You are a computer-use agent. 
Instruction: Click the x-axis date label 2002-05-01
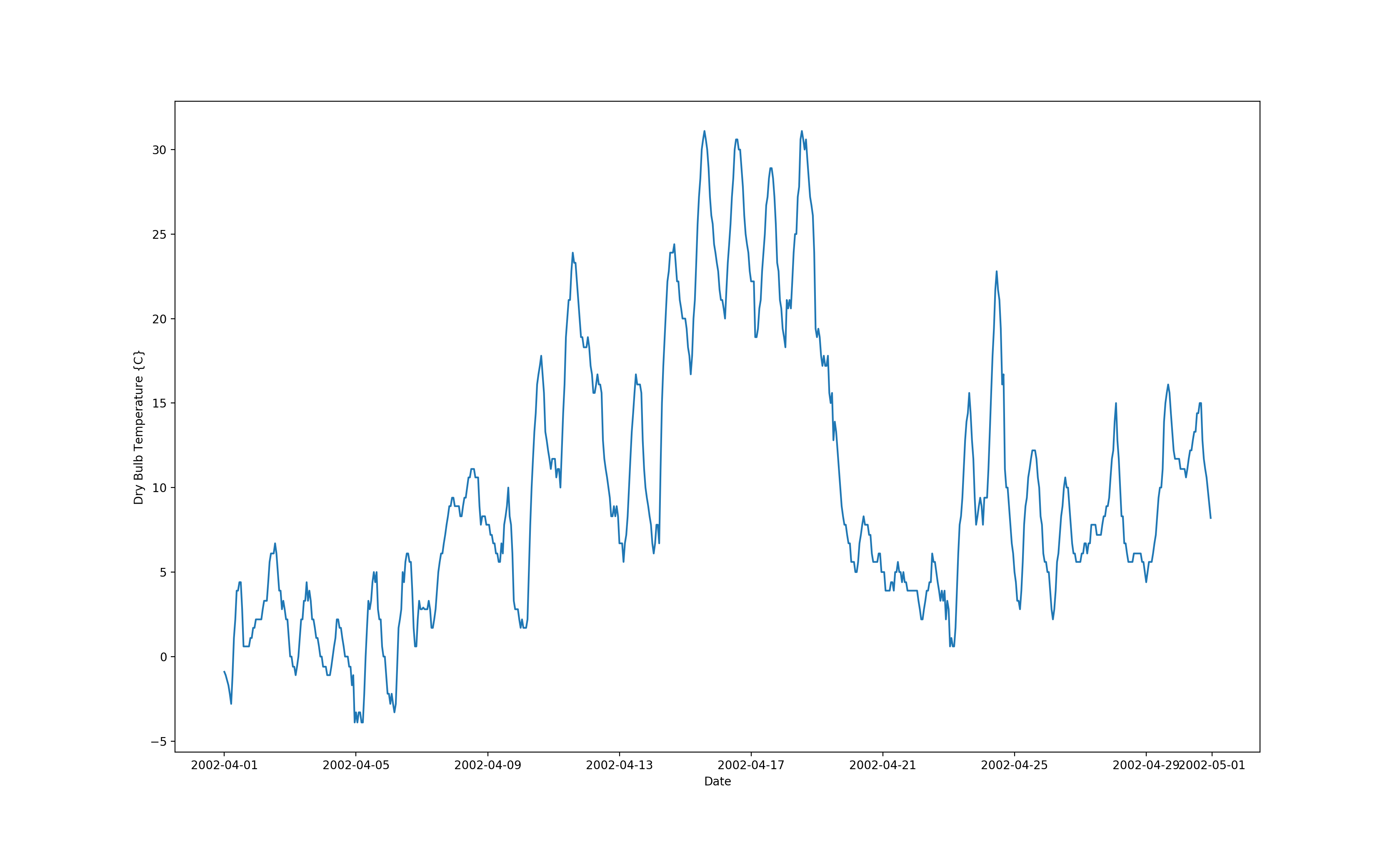(x=1212, y=765)
